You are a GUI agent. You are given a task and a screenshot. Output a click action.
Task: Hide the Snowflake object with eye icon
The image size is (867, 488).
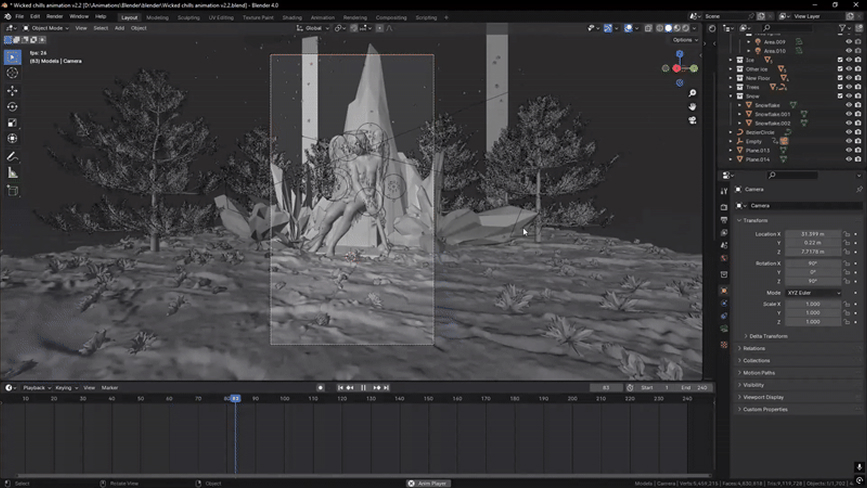pyautogui.click(x=849, y=105)
